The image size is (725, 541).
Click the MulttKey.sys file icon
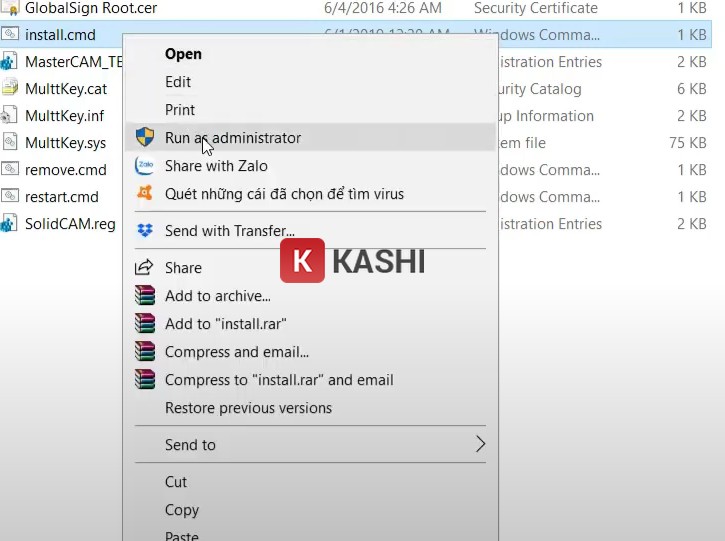pos(9,141)
